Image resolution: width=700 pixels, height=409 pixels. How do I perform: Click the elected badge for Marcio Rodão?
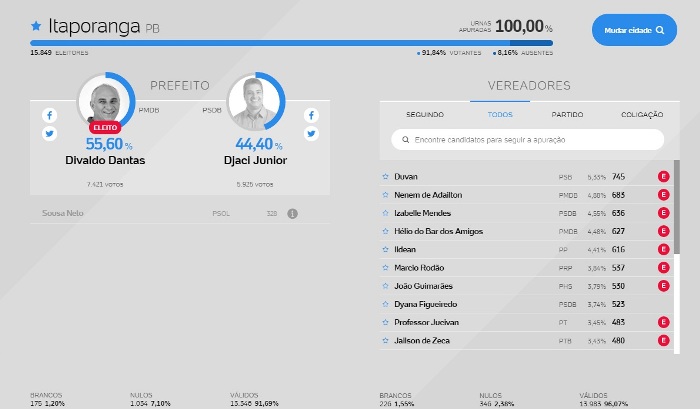click(663, 267)
